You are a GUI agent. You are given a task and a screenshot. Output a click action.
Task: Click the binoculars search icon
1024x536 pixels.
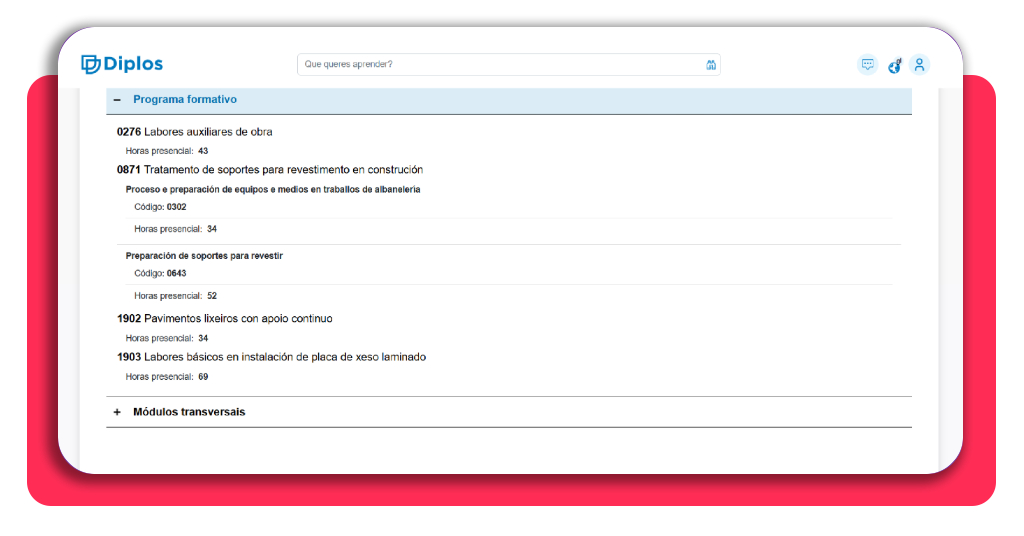point(711,65)
